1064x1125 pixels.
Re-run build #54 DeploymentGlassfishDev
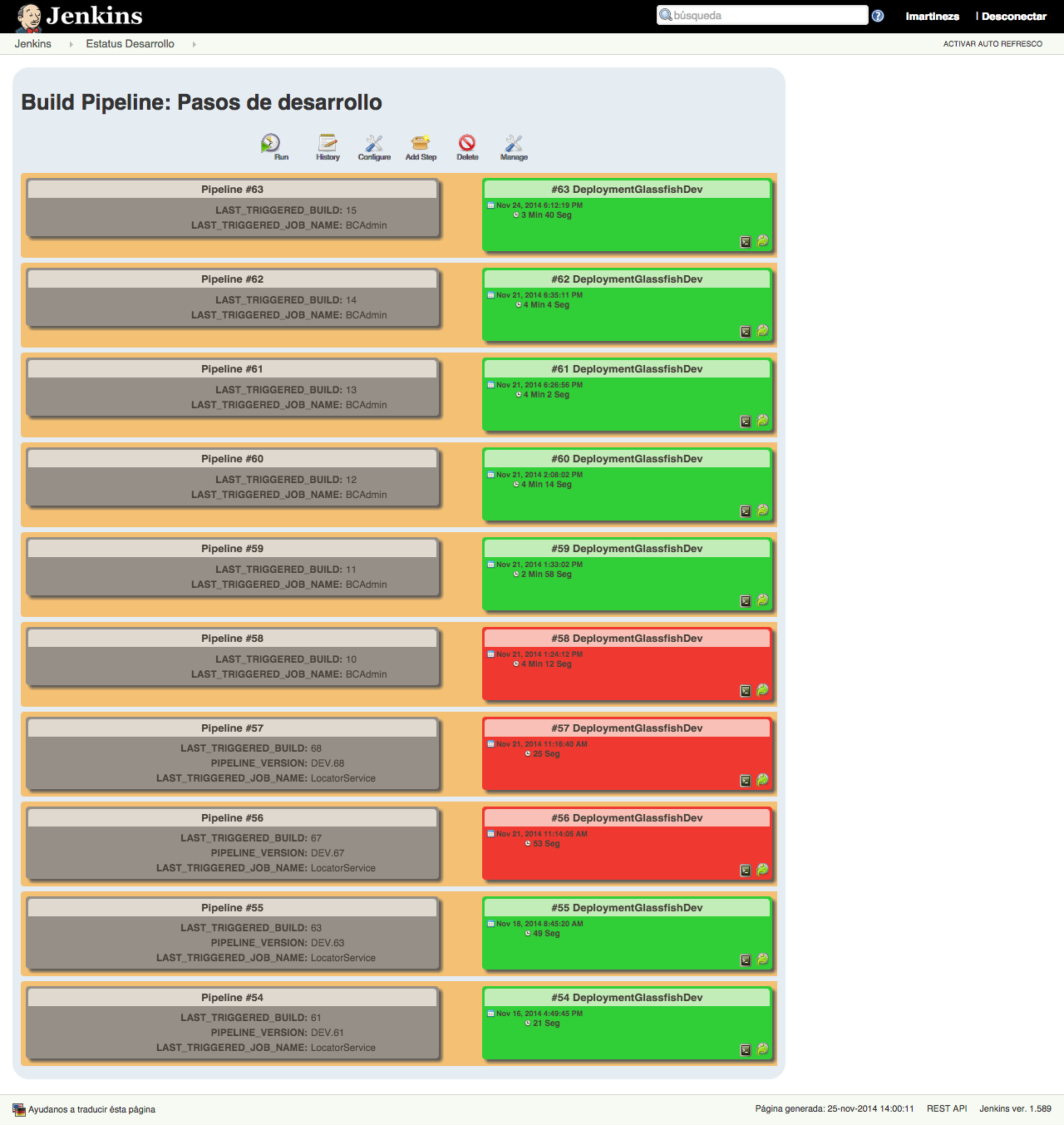click(762, 1049)
